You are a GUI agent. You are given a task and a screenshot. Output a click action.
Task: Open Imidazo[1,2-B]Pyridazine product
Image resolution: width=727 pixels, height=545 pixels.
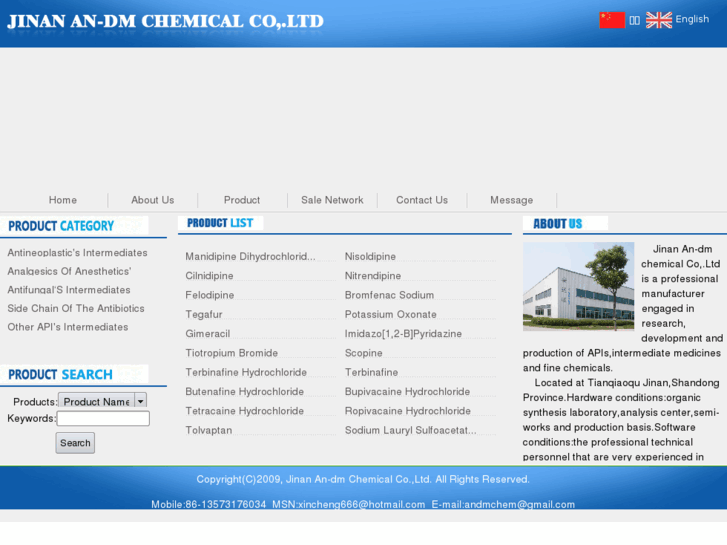[x=403, y=334]
